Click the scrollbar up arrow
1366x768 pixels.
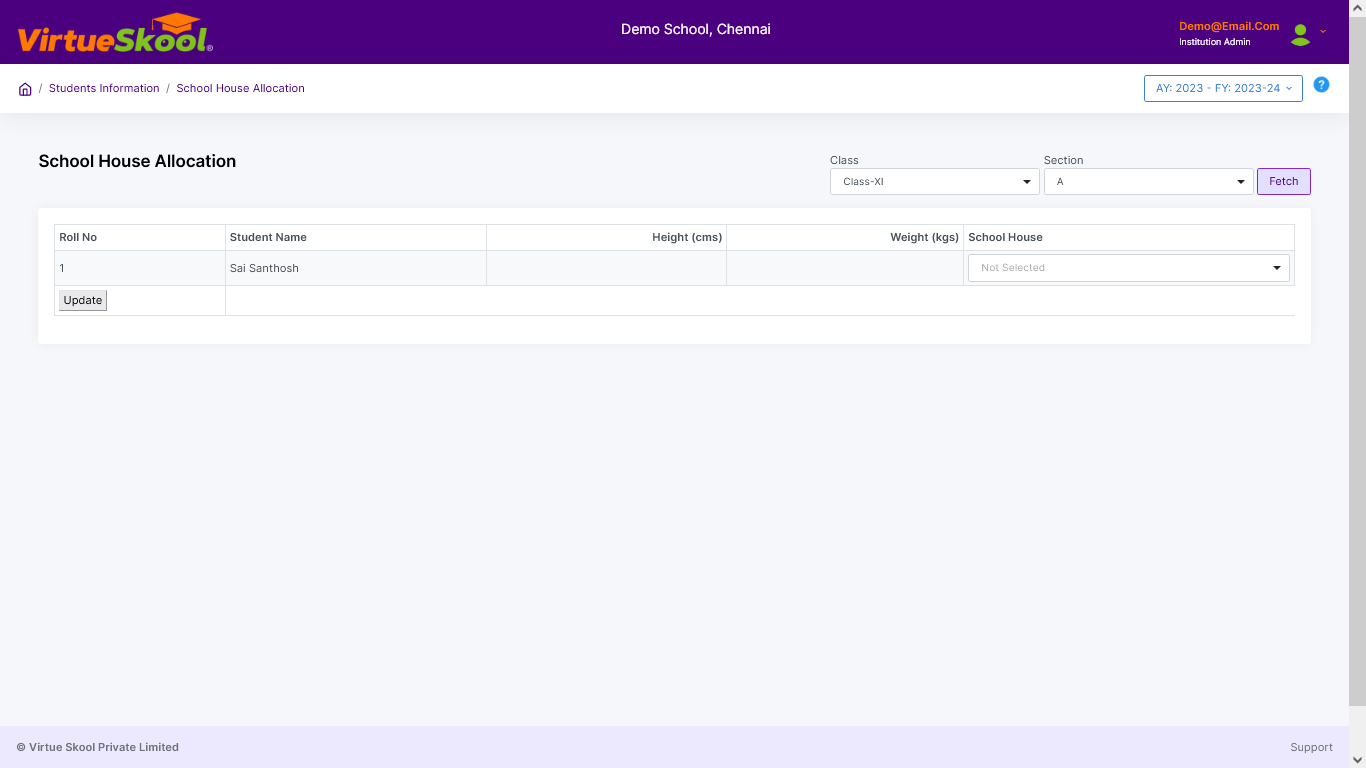point(1357,7)
